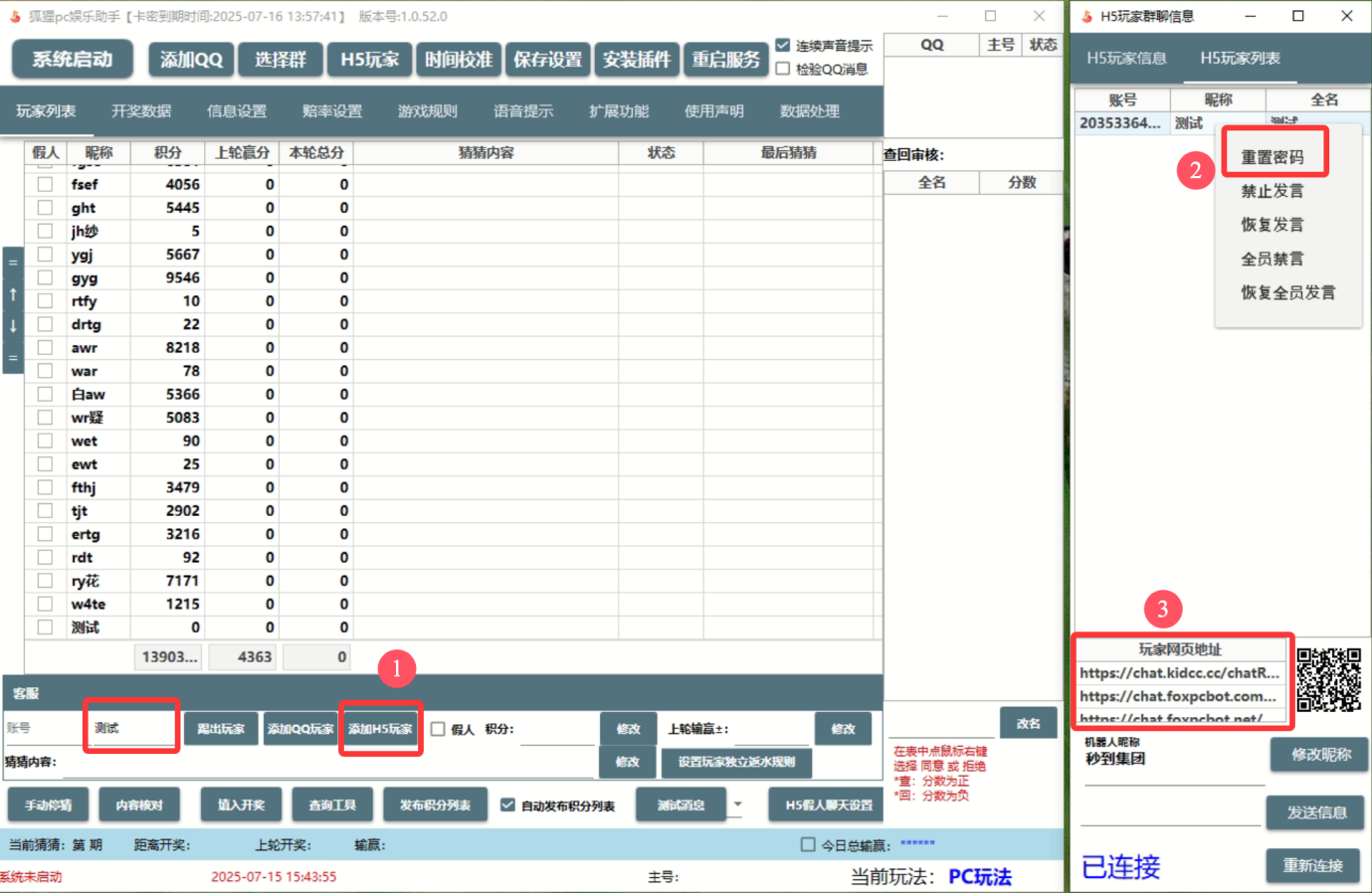Expand the dropdown beside 测试消息

[x=737, y=804]
